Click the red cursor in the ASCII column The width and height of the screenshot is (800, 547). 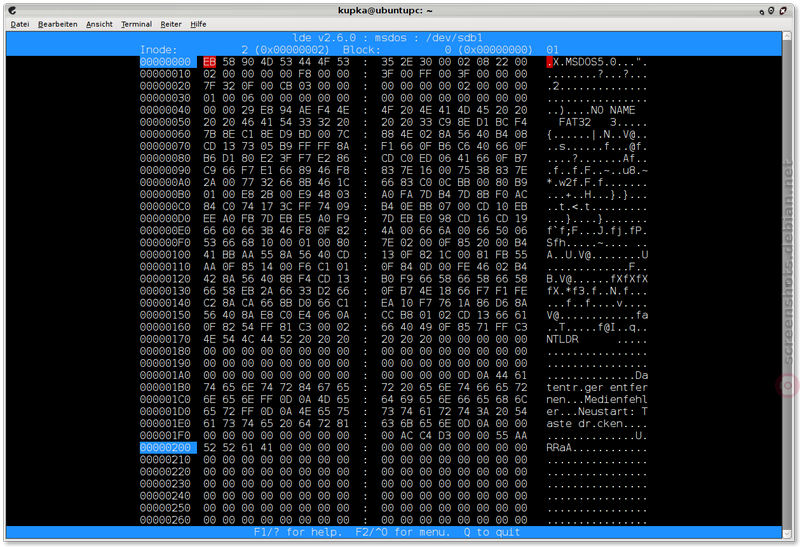coord(549,62)
